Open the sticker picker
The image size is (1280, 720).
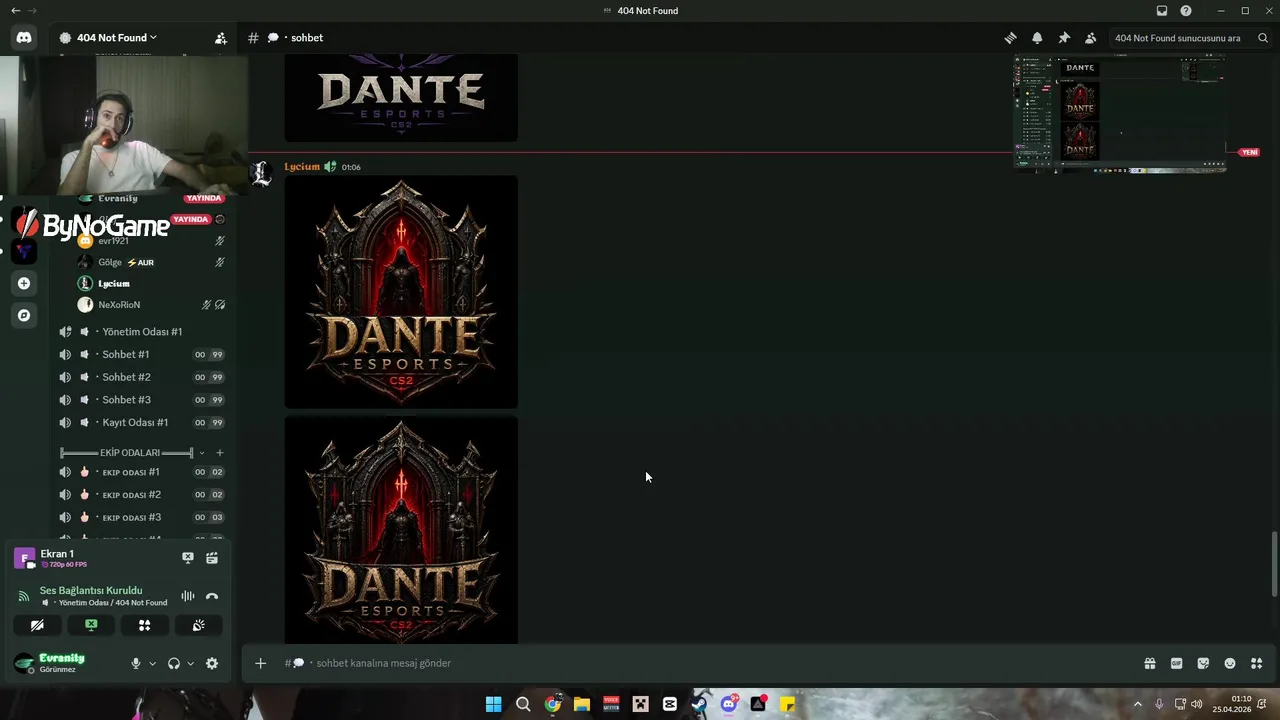1203,663
